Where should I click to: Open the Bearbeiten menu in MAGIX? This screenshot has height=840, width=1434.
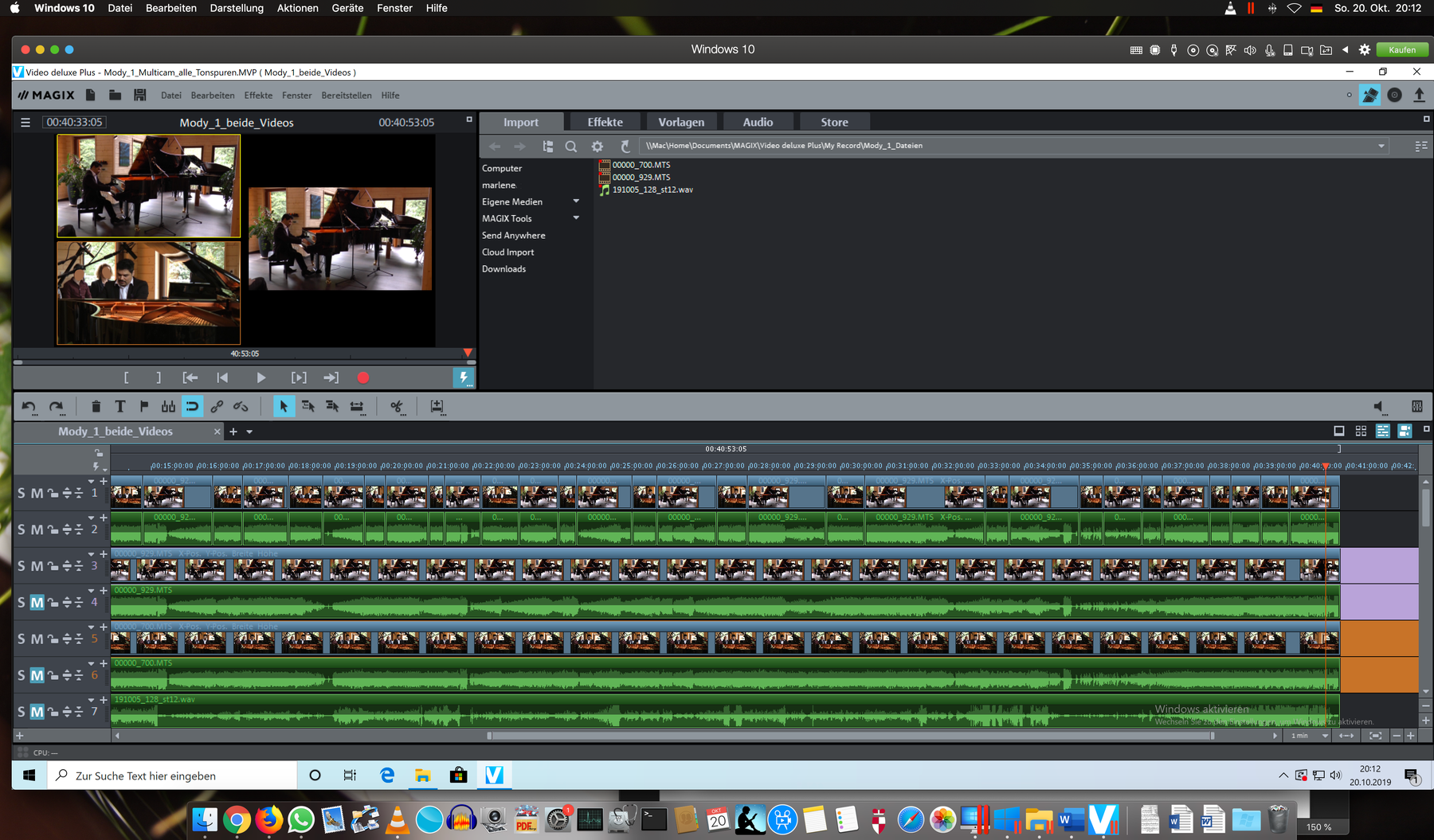pos(213,96)
